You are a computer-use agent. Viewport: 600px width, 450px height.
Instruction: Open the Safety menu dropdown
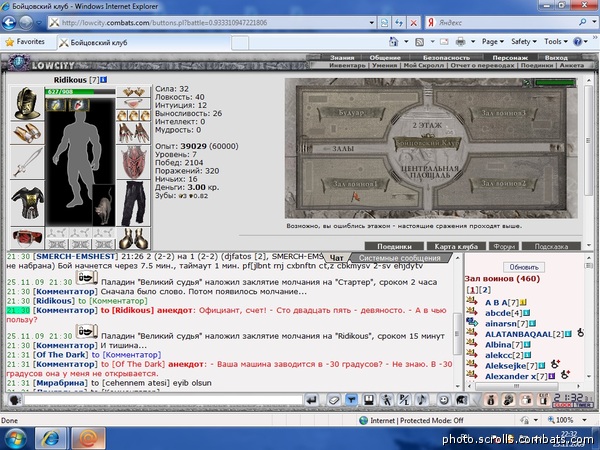coord(524,41)
